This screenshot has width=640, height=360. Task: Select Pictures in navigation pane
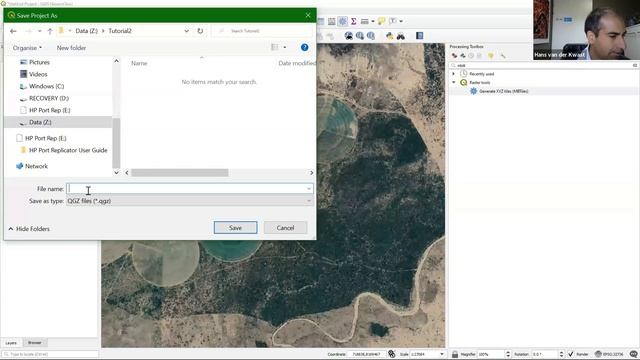click(x=39, y=62)
